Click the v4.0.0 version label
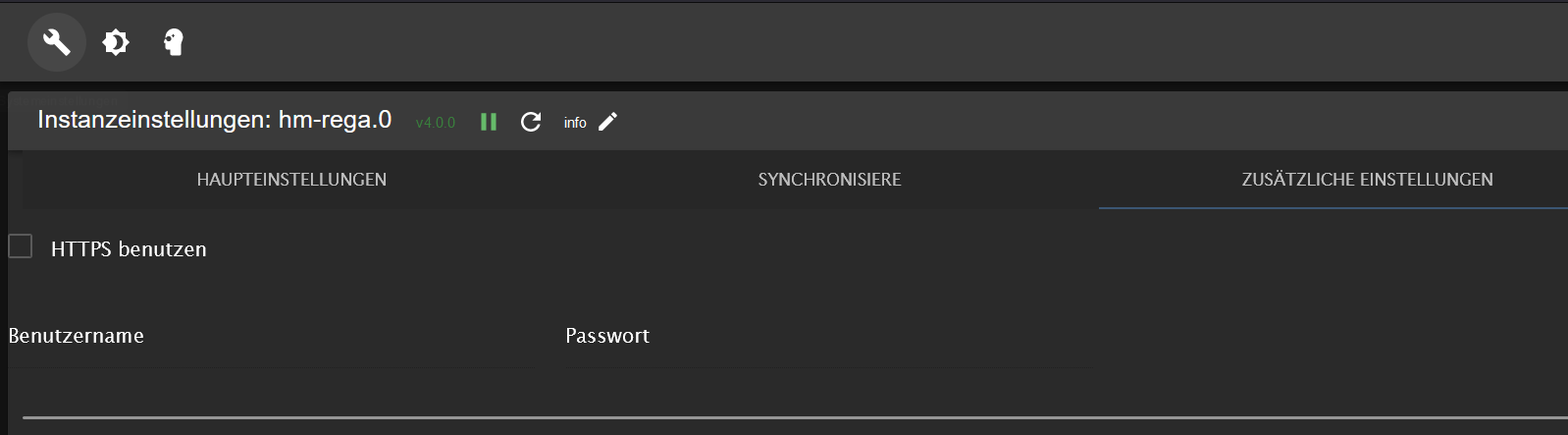 (x=436, y=123)
